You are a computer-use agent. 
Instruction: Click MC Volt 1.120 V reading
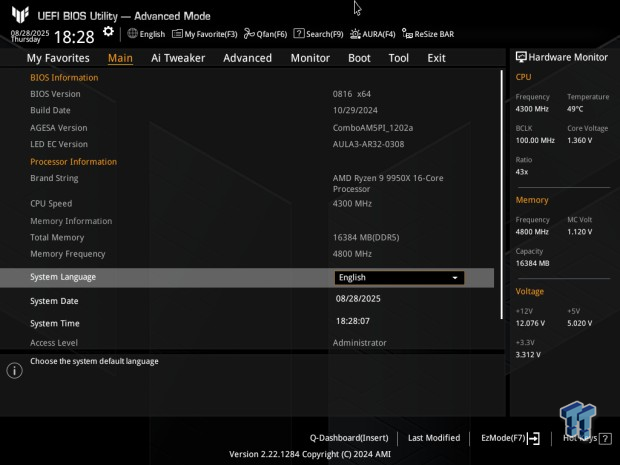[x=579, y=232]
